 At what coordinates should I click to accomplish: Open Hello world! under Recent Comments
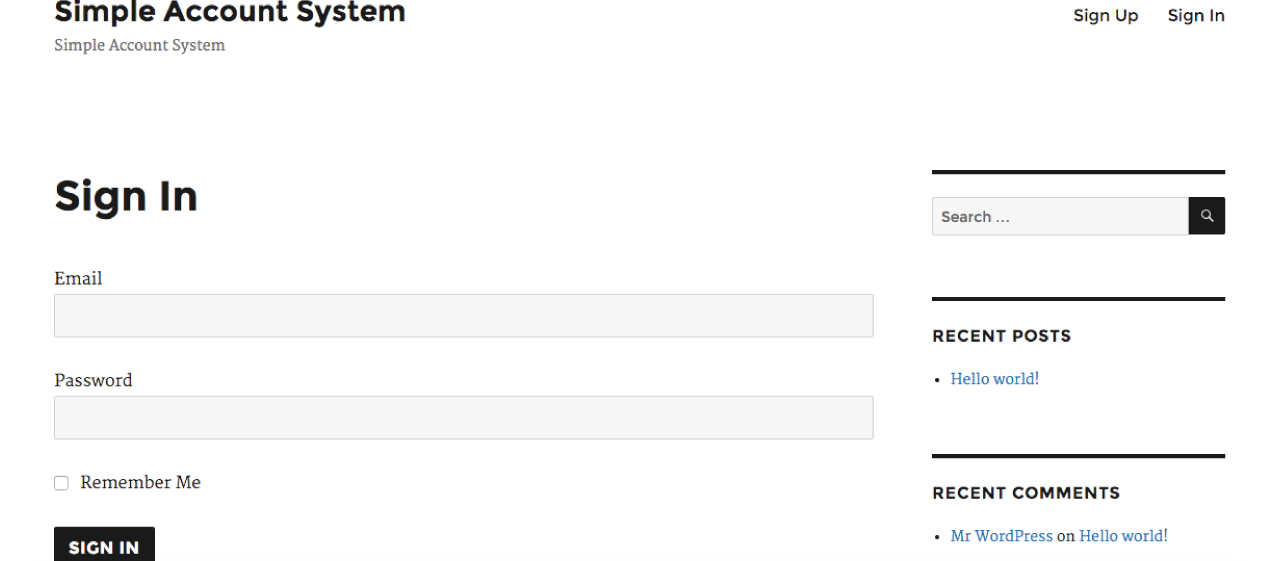click(x=1123, y=536)
